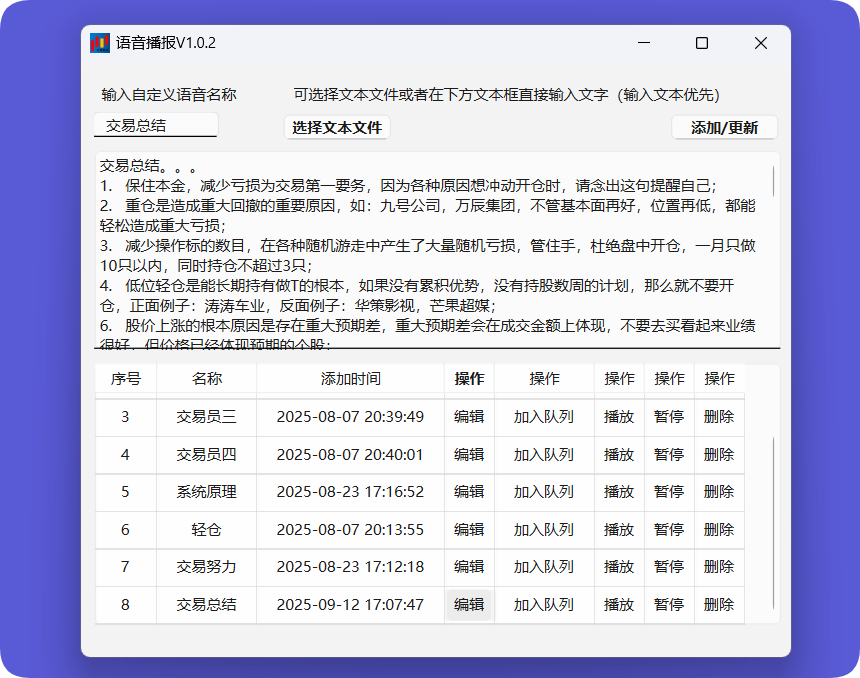
Task: Play the 交易员四 voice entry
Action: [x=619, y=455]
